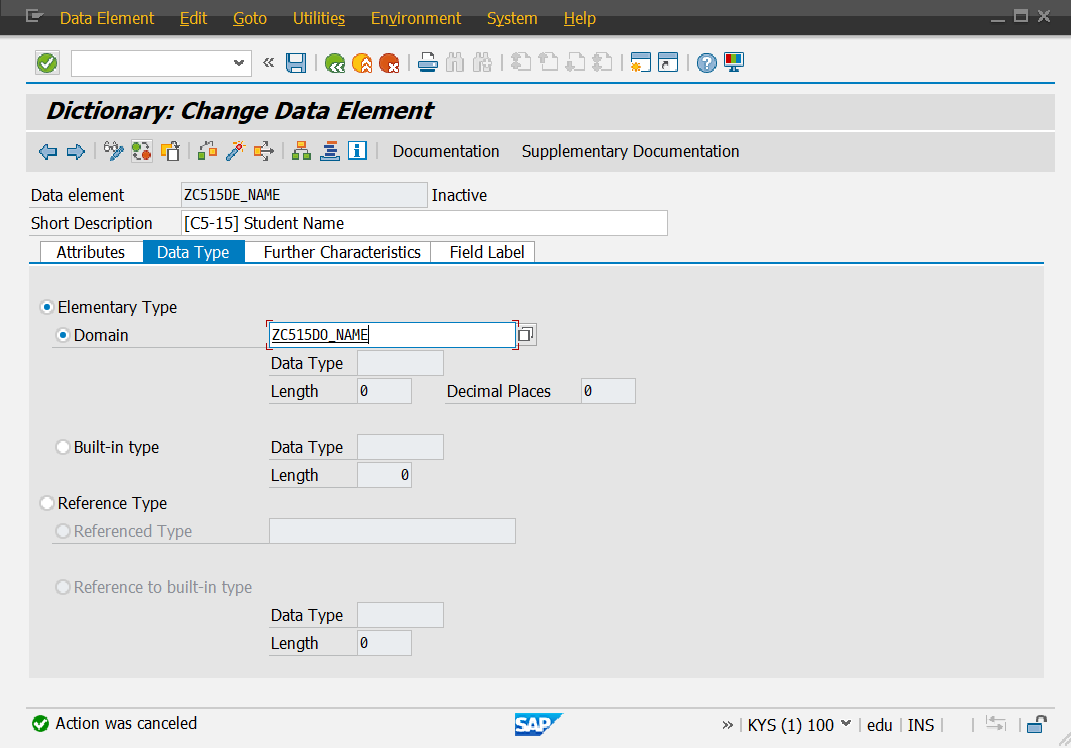
Task: Open the Data Element menu
Action: click(x=107, y=18)
